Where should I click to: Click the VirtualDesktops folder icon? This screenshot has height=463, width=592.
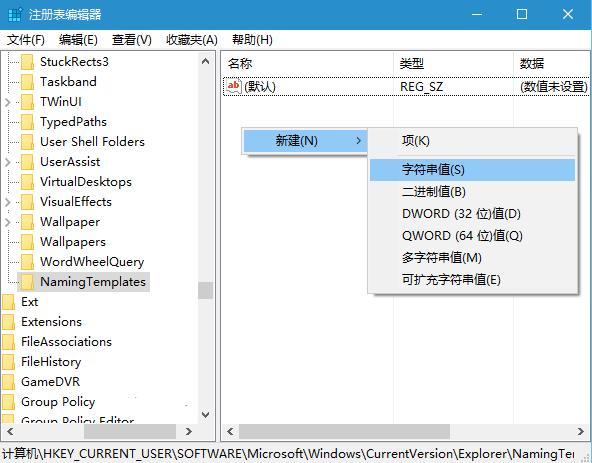(27, 182)
